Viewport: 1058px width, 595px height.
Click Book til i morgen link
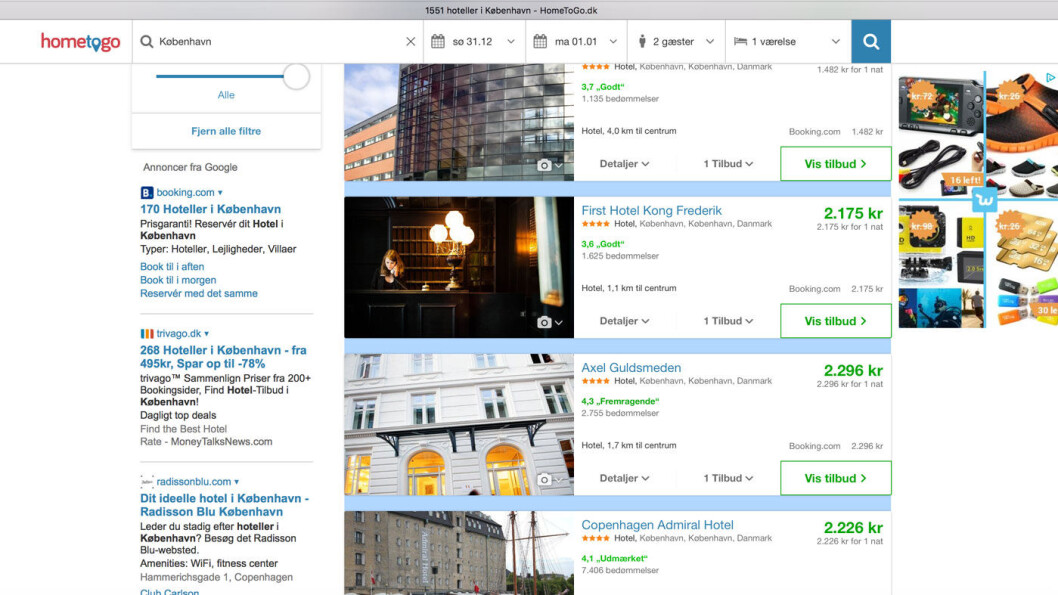[x=178, y=280]
